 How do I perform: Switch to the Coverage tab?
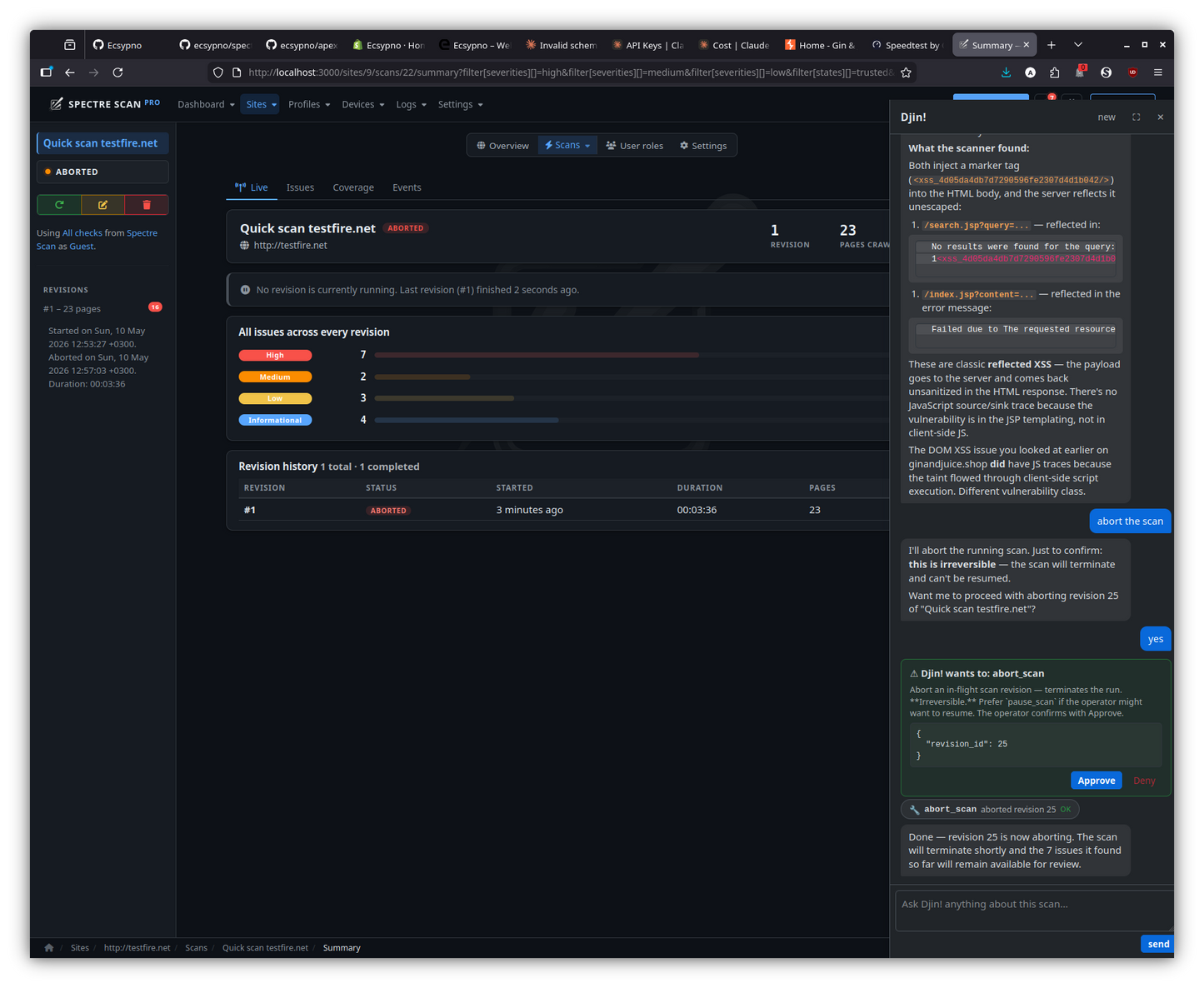click(x=353, y=187)
